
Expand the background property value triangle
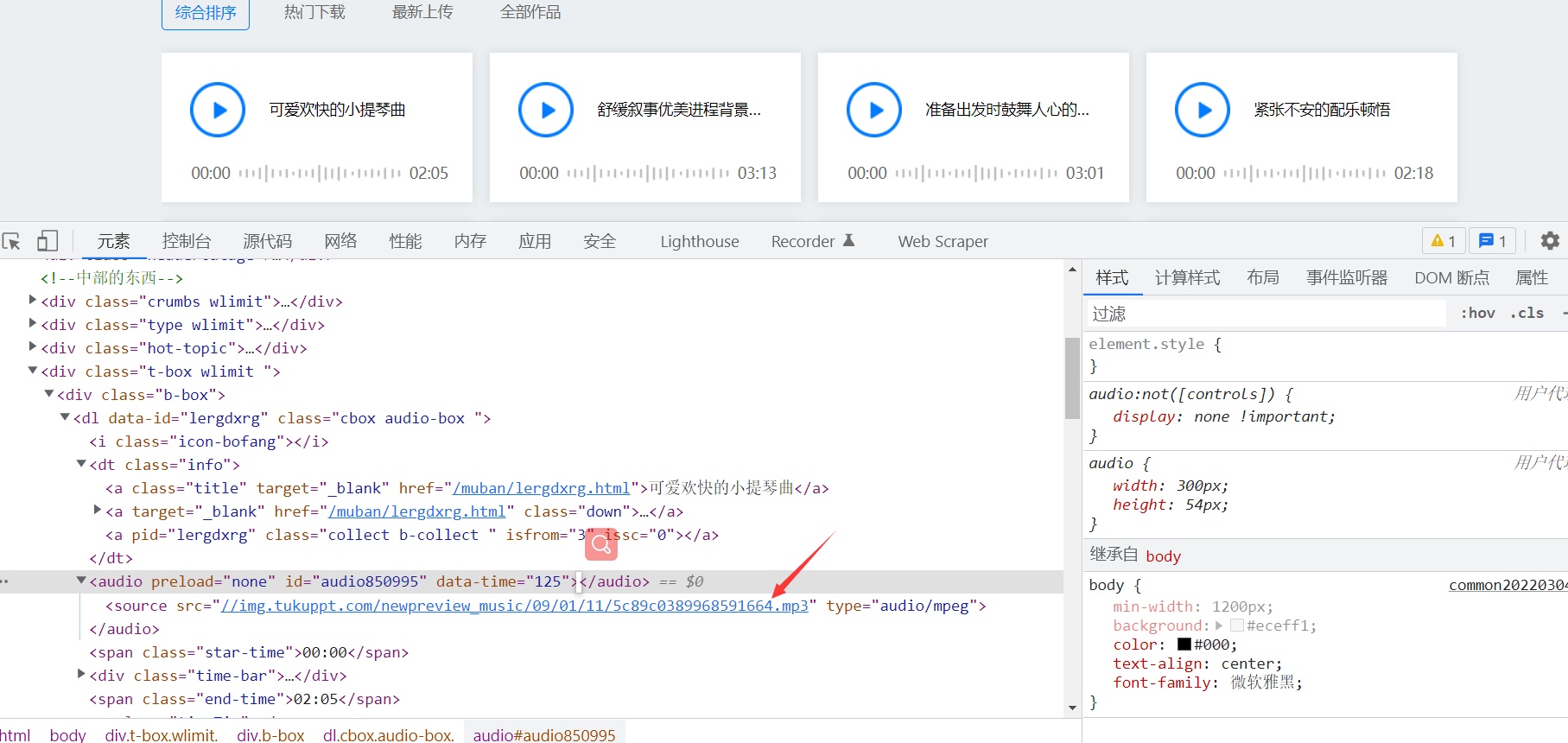(x=1219, y=626)
